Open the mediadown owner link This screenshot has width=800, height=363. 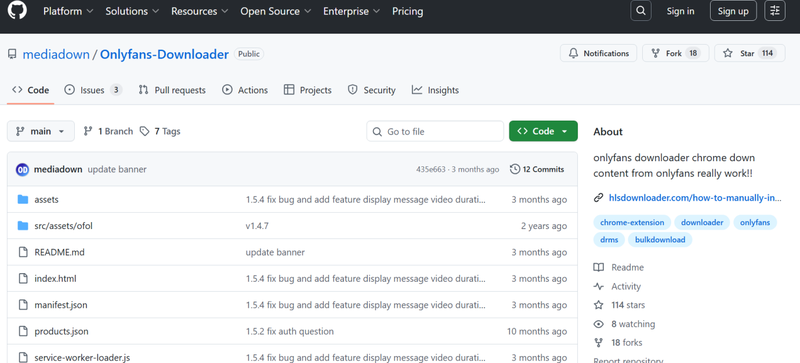pos(56,54)
